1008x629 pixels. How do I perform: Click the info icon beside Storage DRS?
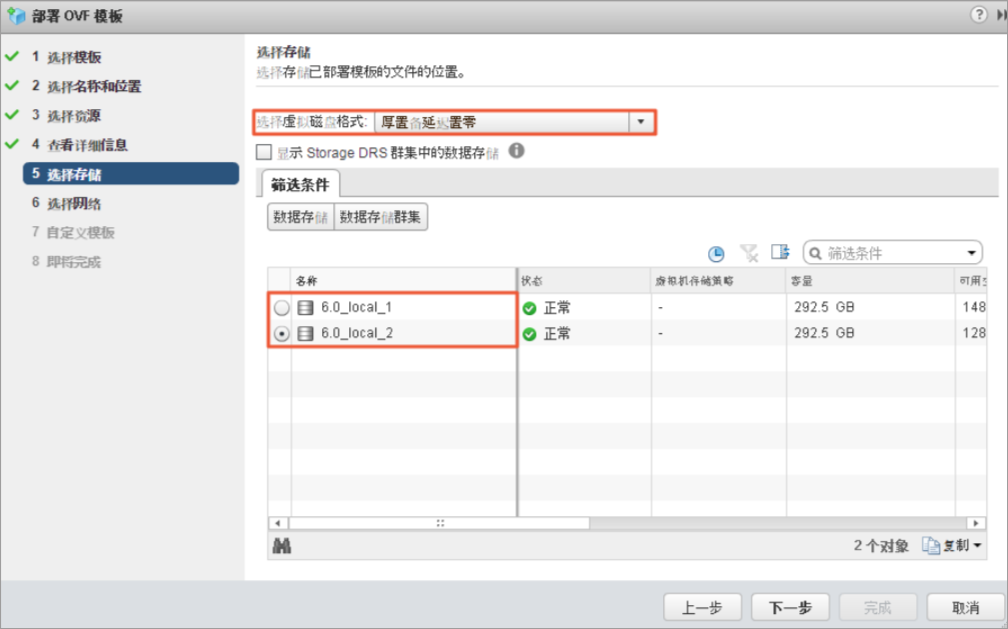(x=516, y=150)
